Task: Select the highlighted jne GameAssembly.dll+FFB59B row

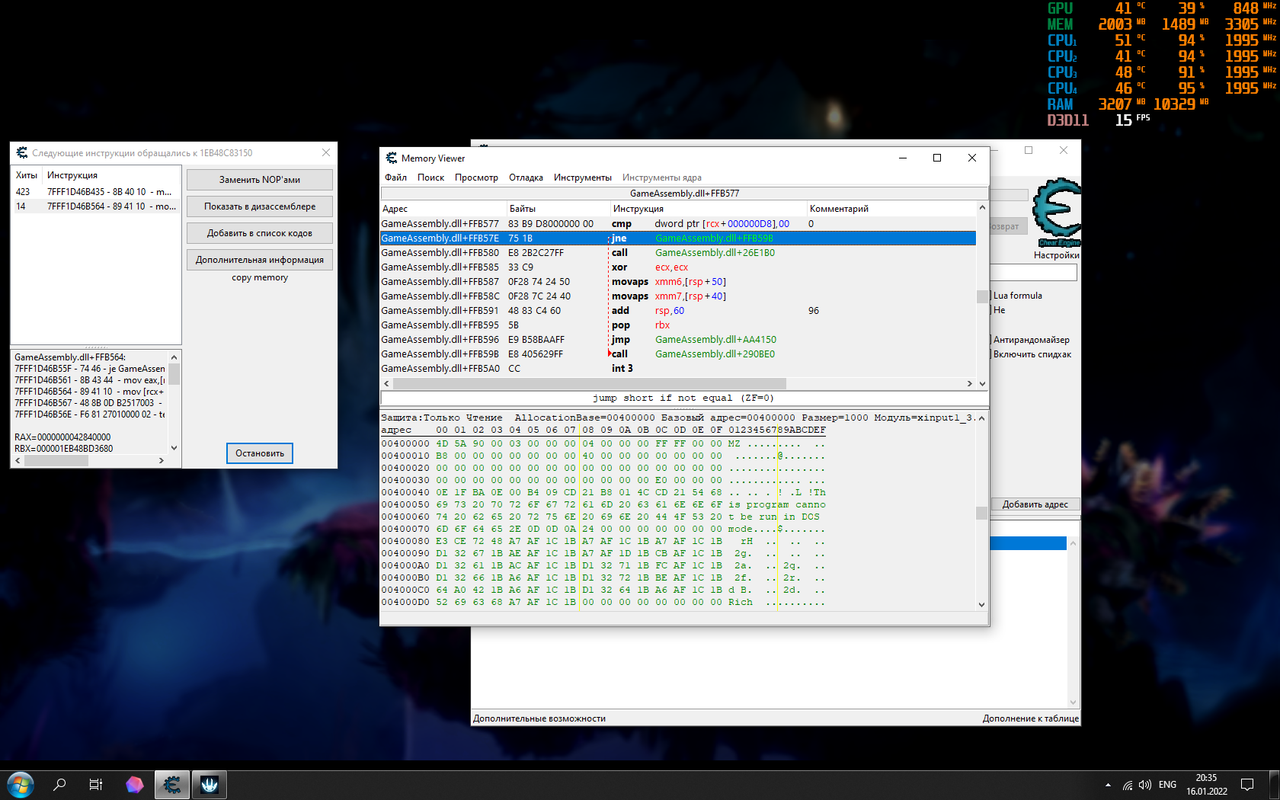Action: pos(678,238)
